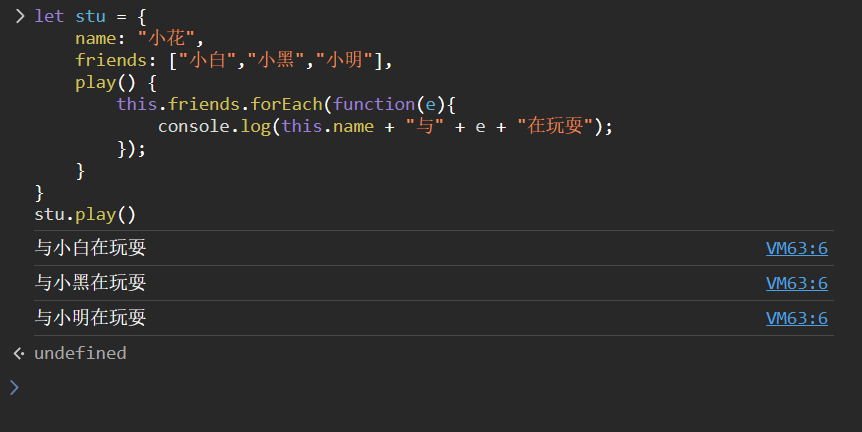Click the function keyword in forEach
The width and height of the screenshot is (862, 432).
(x=373, y=104)
